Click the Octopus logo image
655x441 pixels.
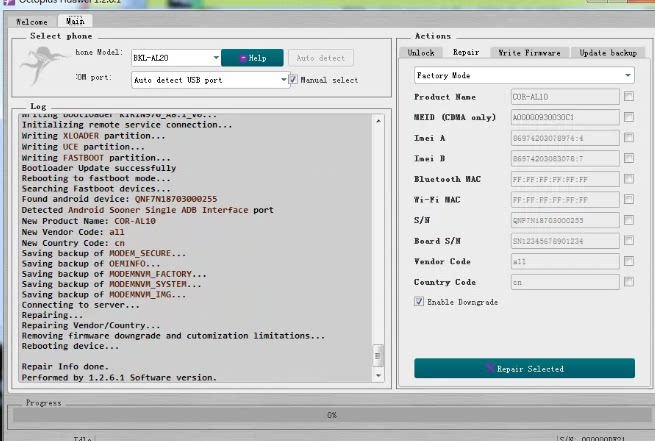pos(43,65)
